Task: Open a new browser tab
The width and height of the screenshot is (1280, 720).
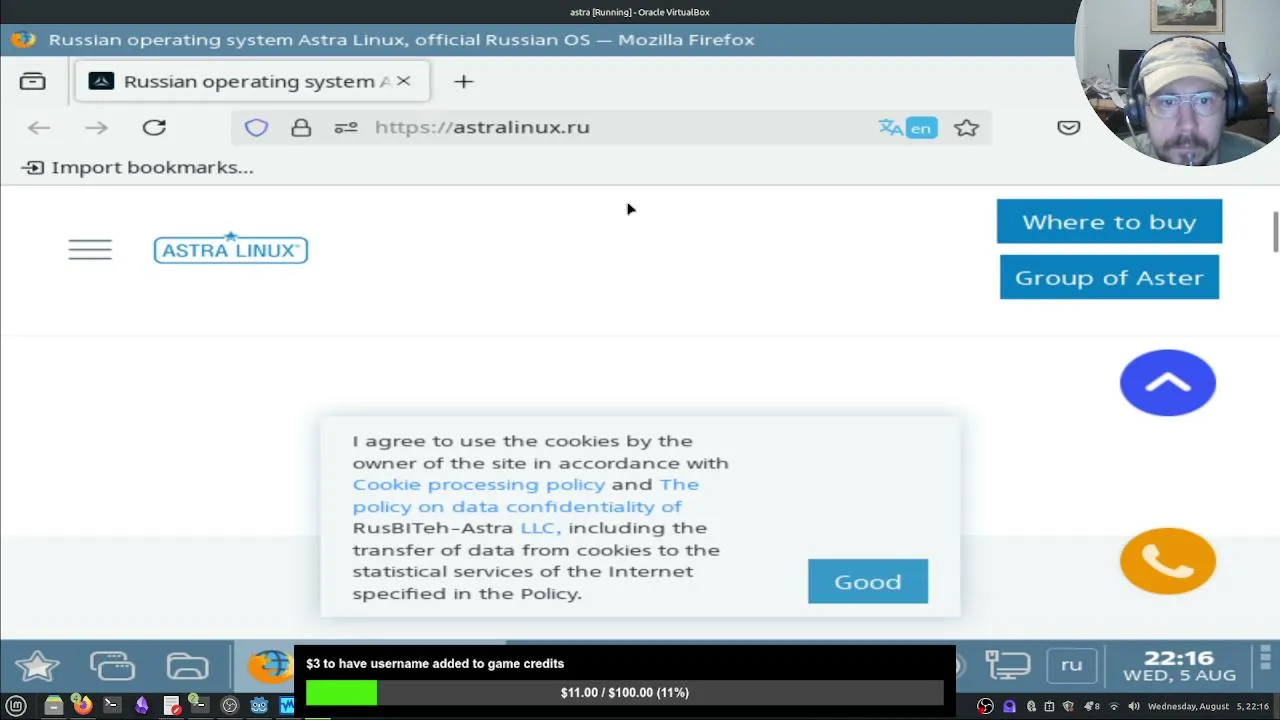Action: (x=463, y=81)
